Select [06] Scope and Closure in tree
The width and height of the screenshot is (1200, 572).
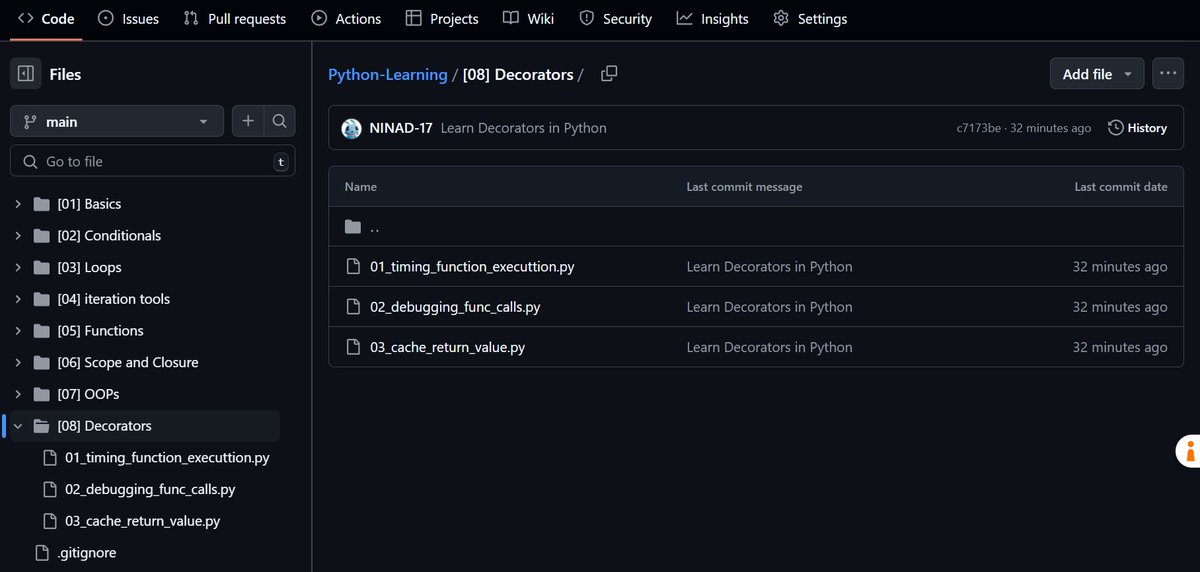128,363
